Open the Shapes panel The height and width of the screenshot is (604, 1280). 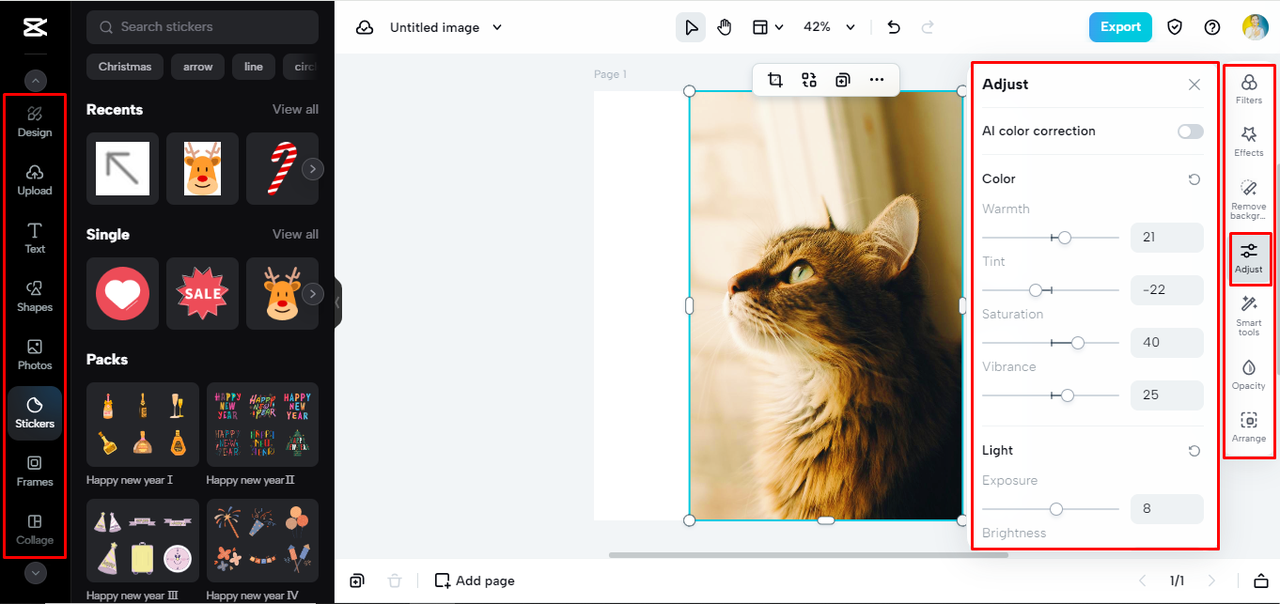[x=35, y=296]
